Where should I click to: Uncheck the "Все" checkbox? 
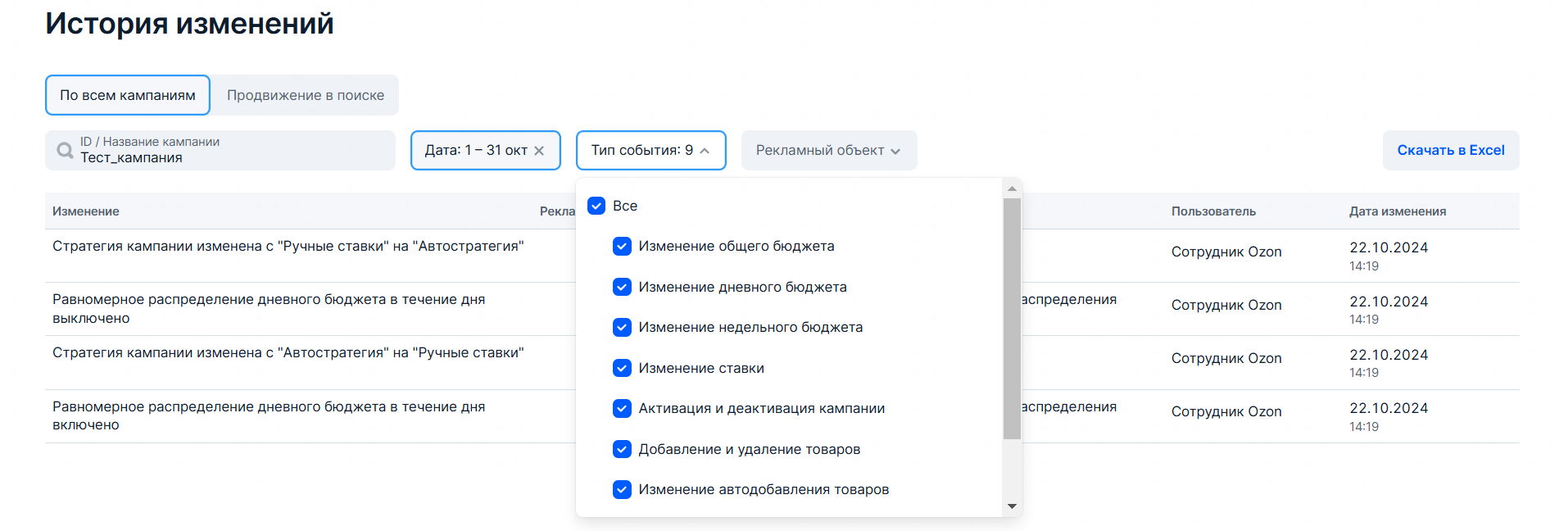coord(596,206)
